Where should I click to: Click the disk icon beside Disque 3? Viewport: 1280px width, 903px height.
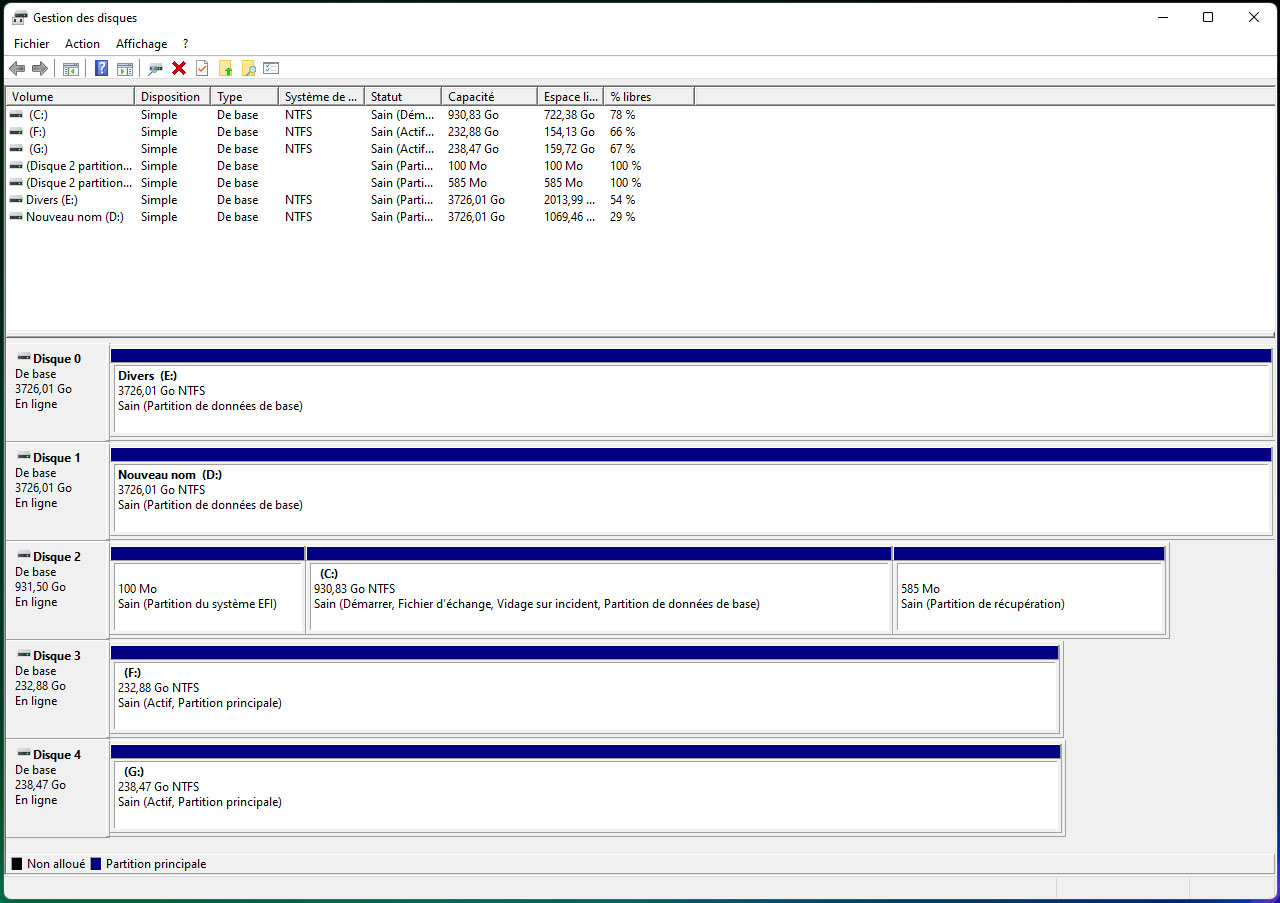pyautogui.click(x=24, y=655)
